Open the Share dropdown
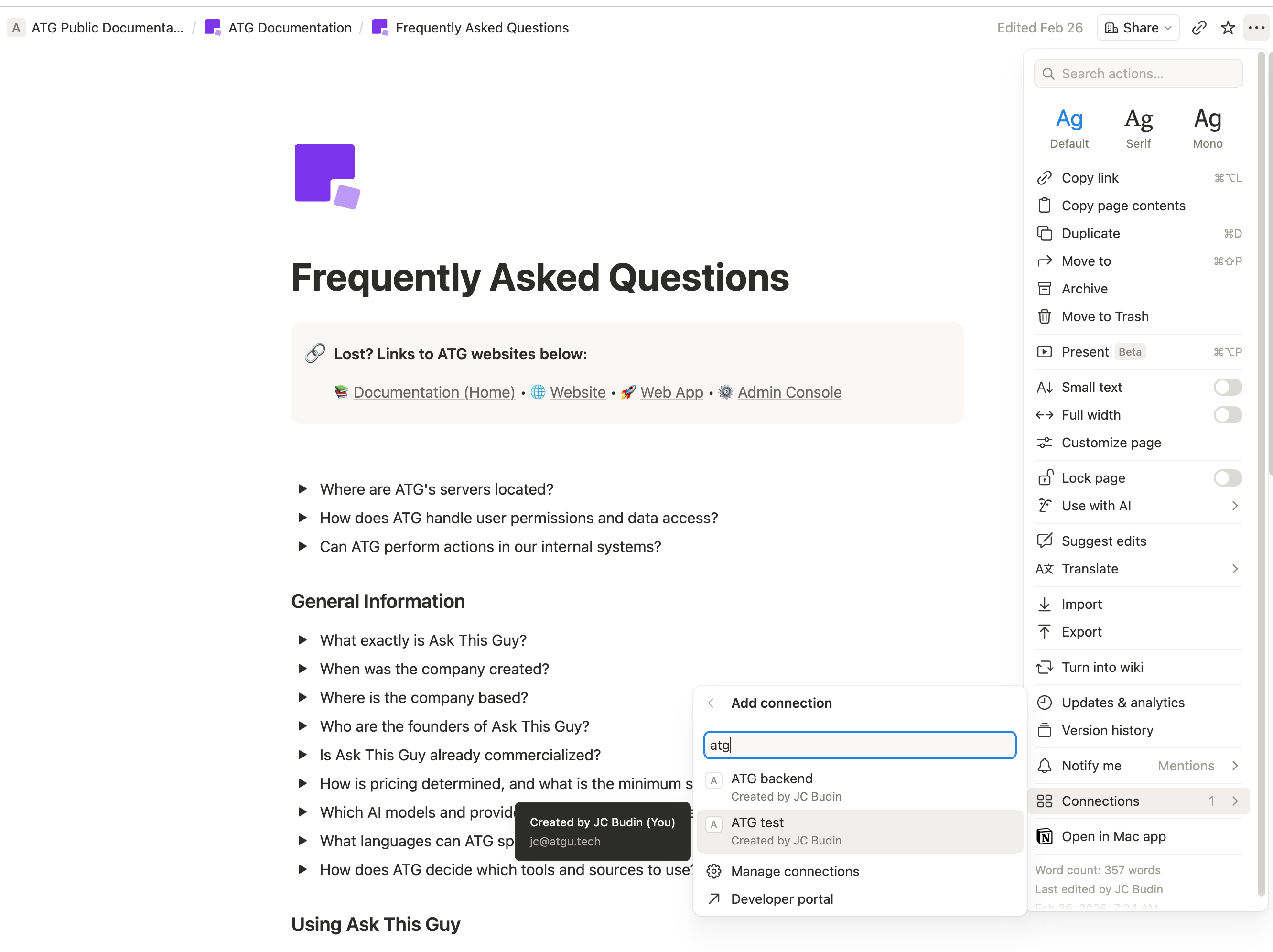 [1138, 28]
